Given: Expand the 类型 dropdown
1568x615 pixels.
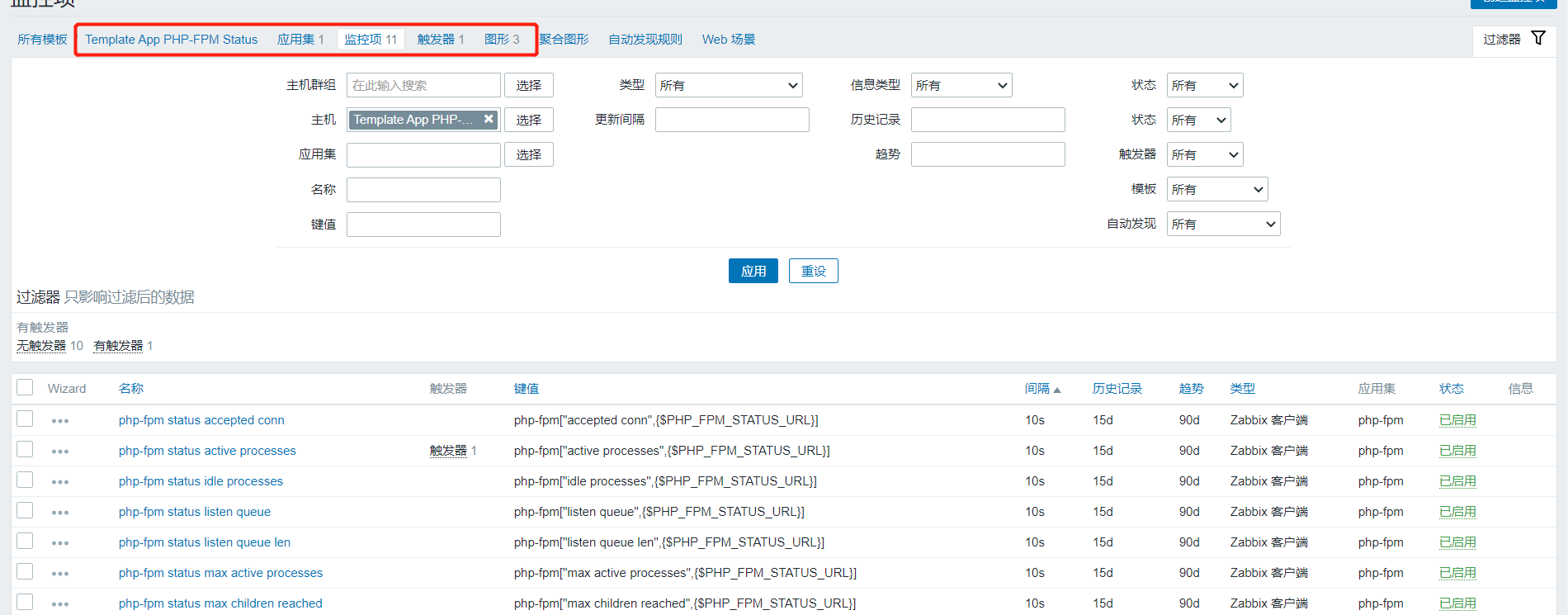Looking at the screenshot, I should tap(729, 85).
